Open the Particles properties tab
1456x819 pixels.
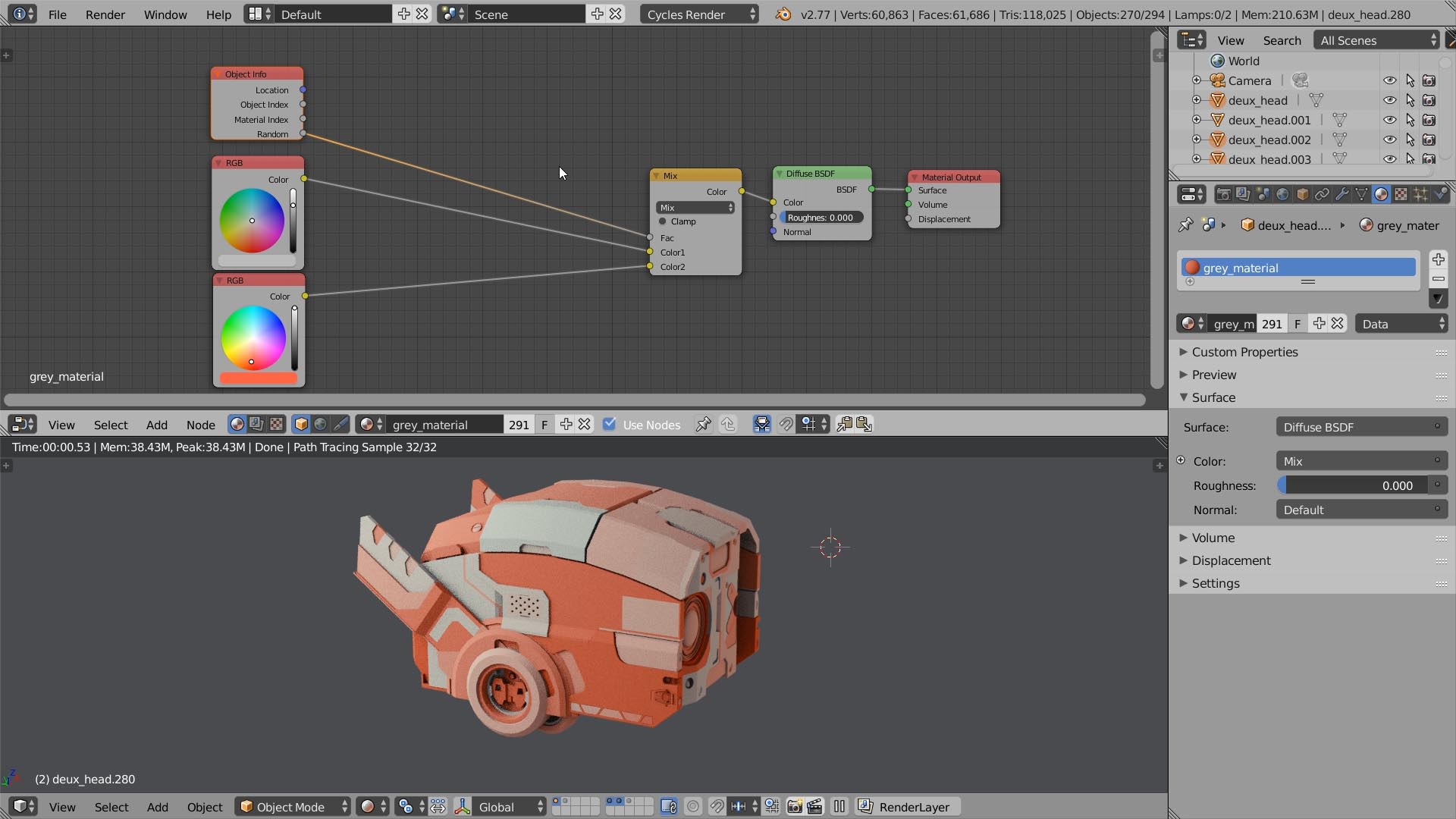tap(1420, 194)
